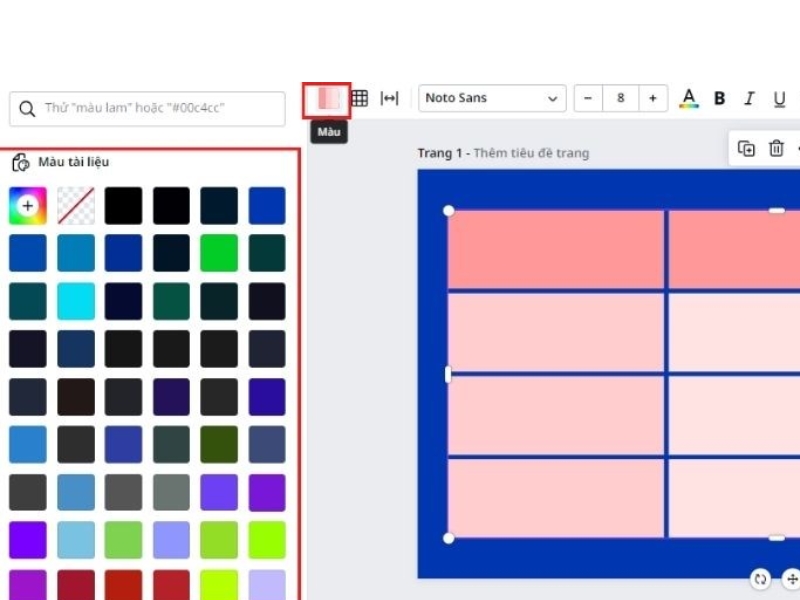Click the table color (Màu) button
The width and height of the screenshot is (800, 600).
pyautogui.click(x=327, y=99)
